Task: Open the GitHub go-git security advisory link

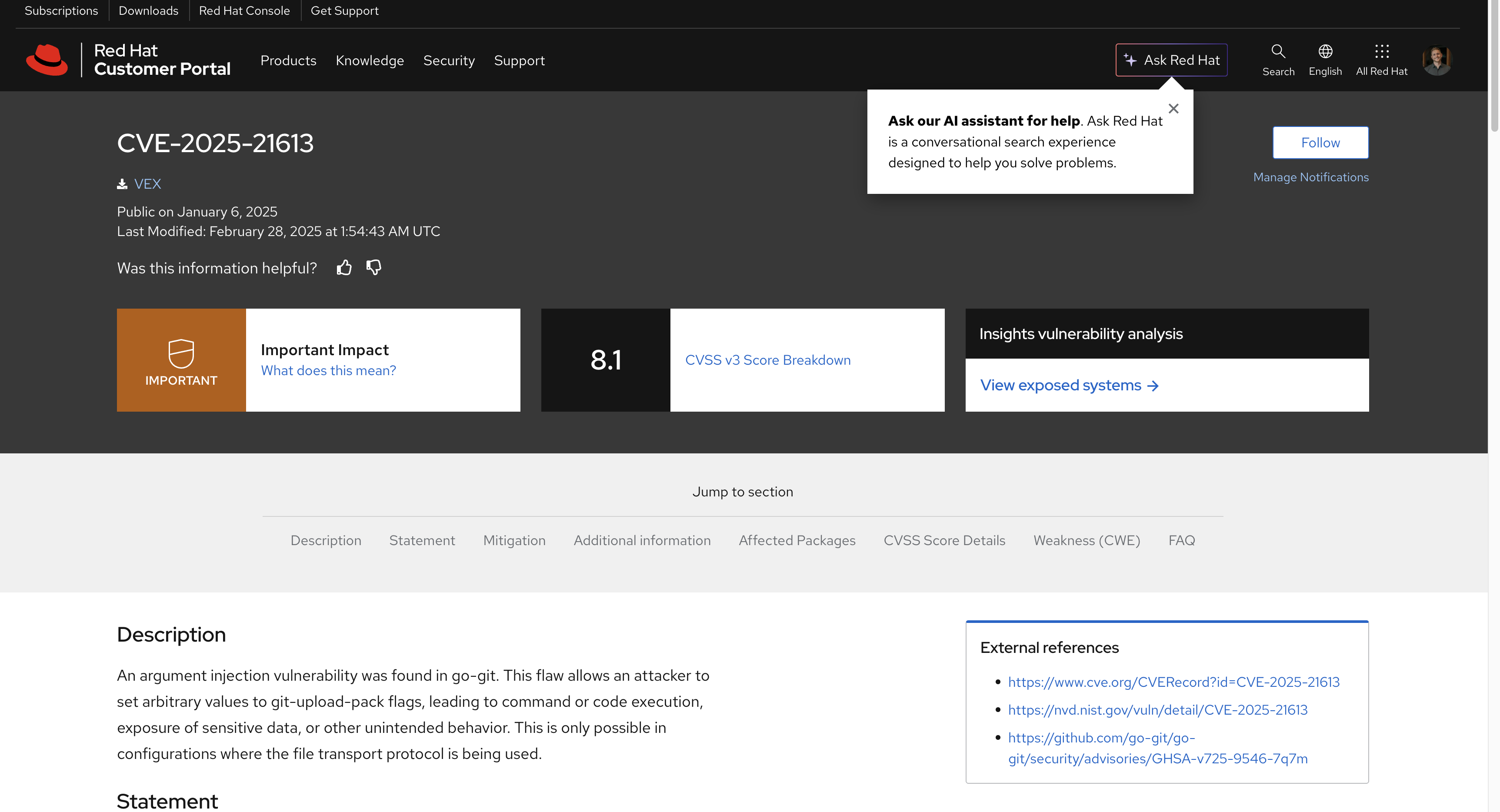Action: pyautogui.click(x=1157, y=749)
